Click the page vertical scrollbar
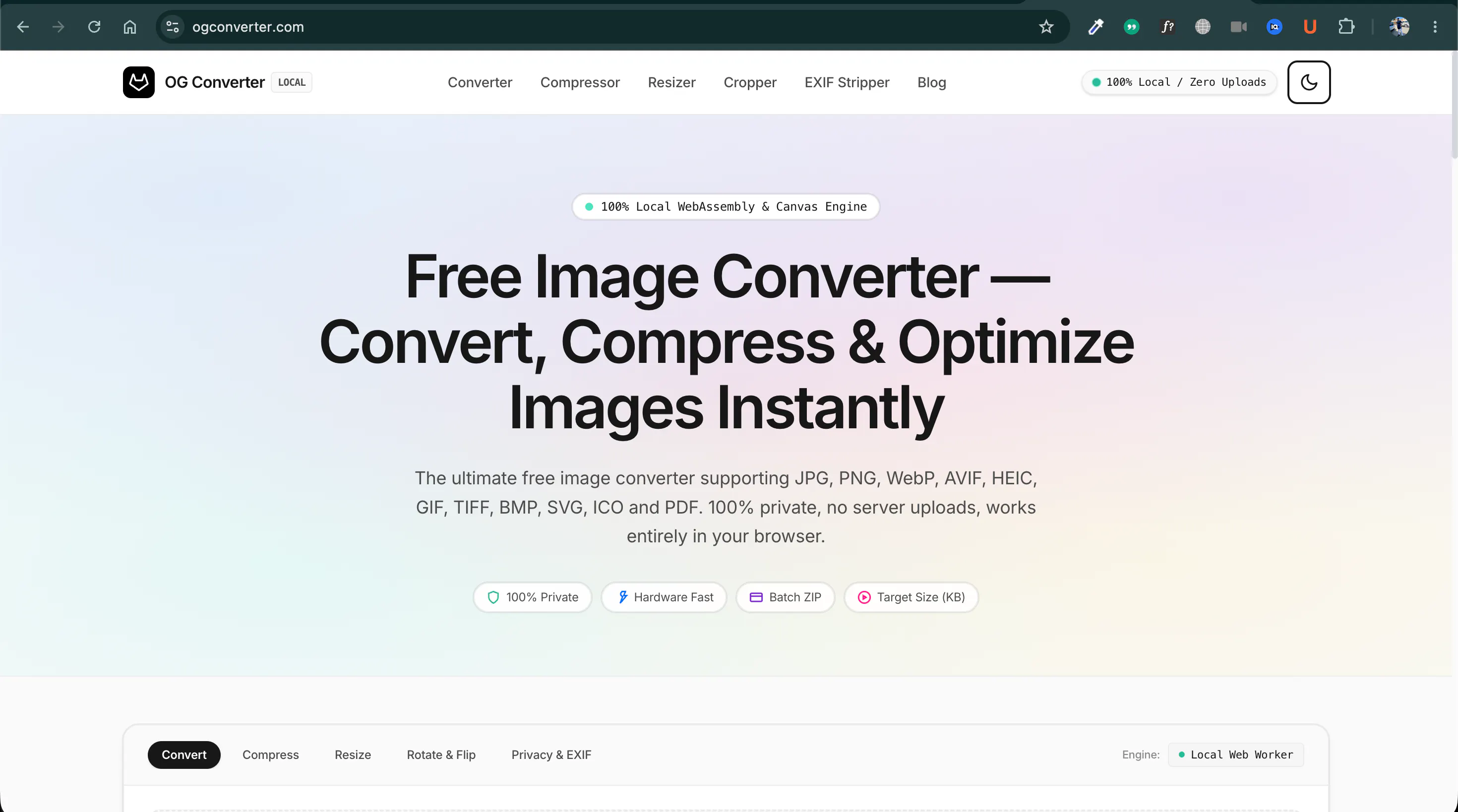Viewport: 1458px width, 812px height. [x=1454, y=105]
